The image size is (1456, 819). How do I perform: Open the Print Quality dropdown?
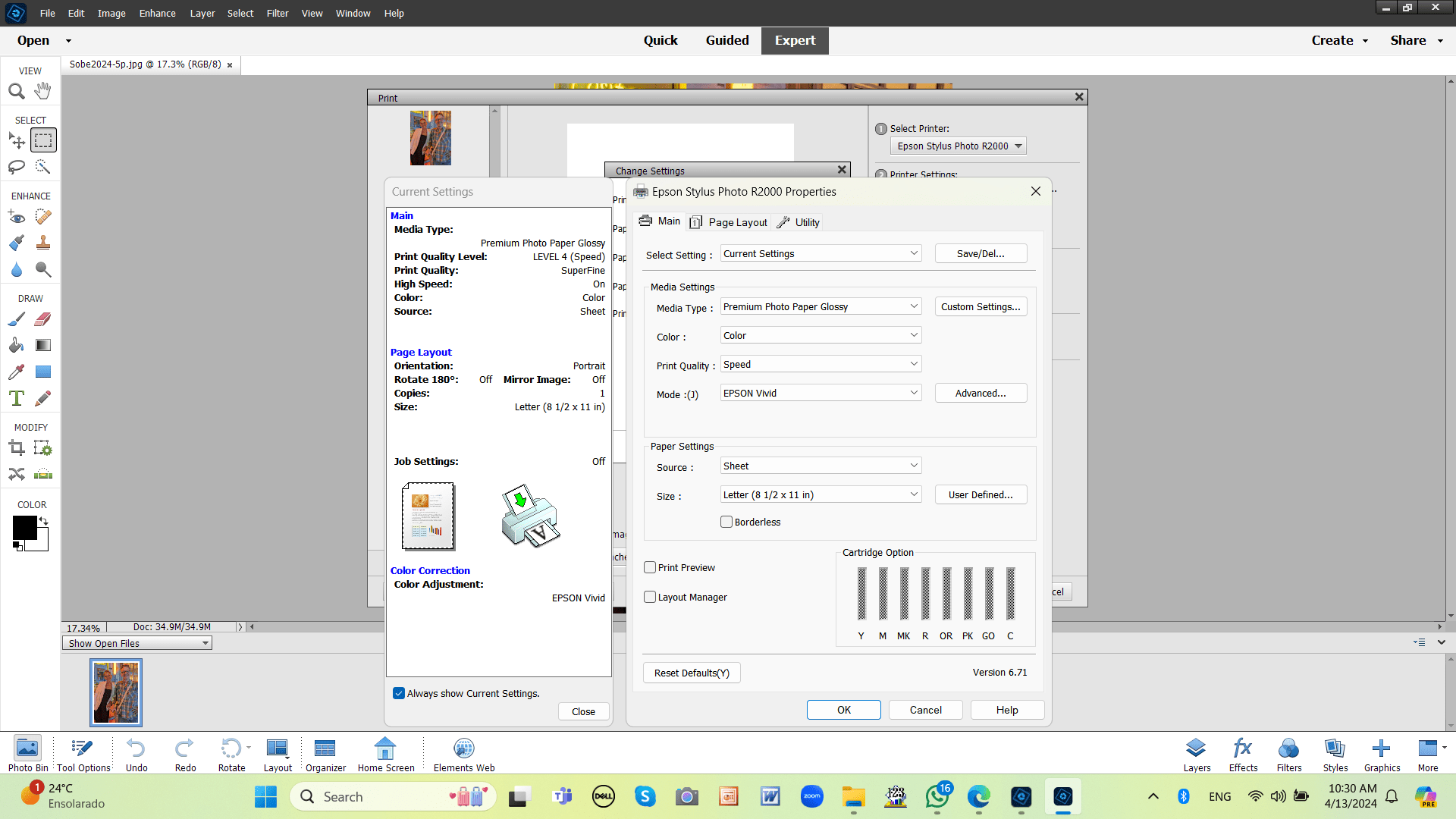[x=914, y=364]
